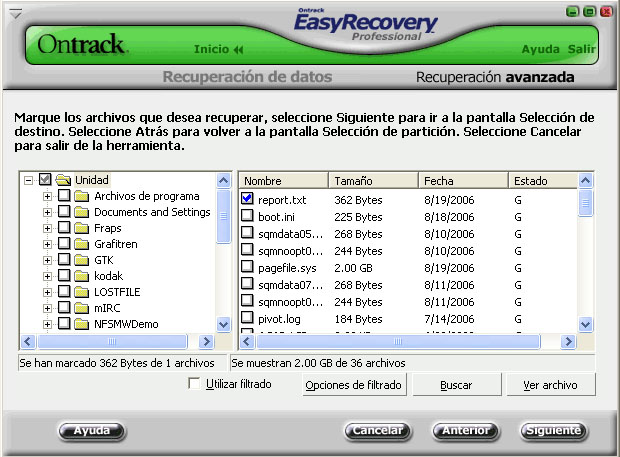Check the pagefile.sys file checkbox
This screenshot has height=457, width=620.
pos(247,266)
